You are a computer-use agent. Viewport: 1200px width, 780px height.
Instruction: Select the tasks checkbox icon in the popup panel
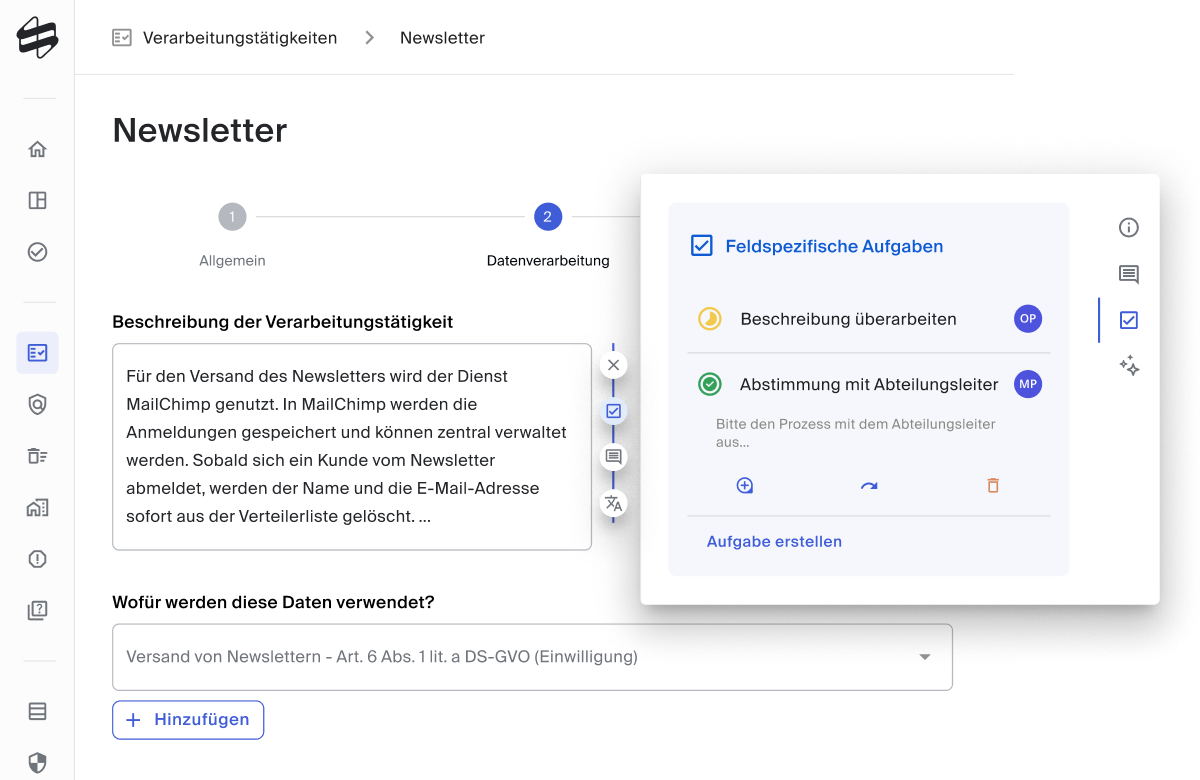[x=1129, y=320]
